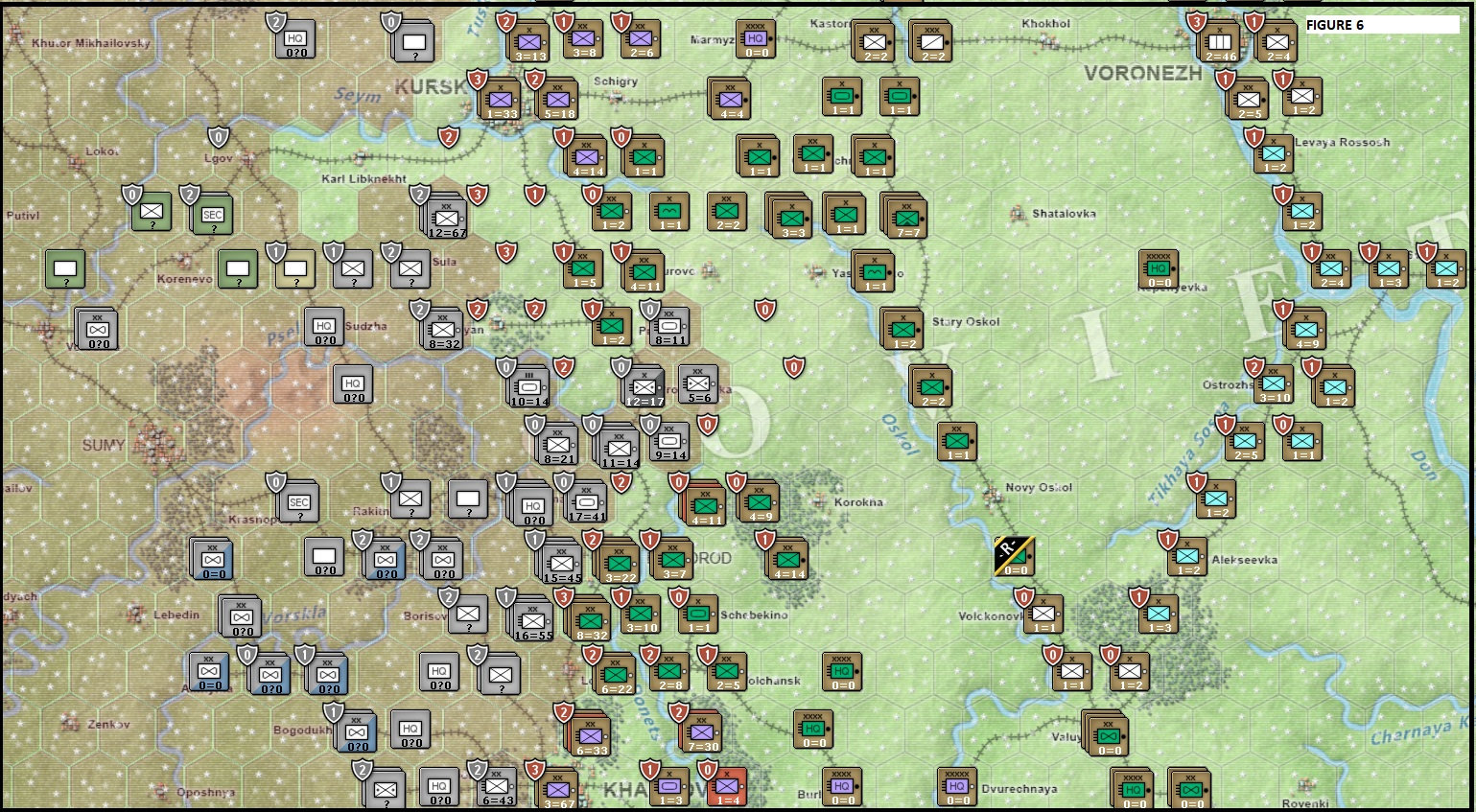1476x812 pixels.
Task: Click the Stary Oskol town label
Action: pyautogui.click(x=966, y=322)
